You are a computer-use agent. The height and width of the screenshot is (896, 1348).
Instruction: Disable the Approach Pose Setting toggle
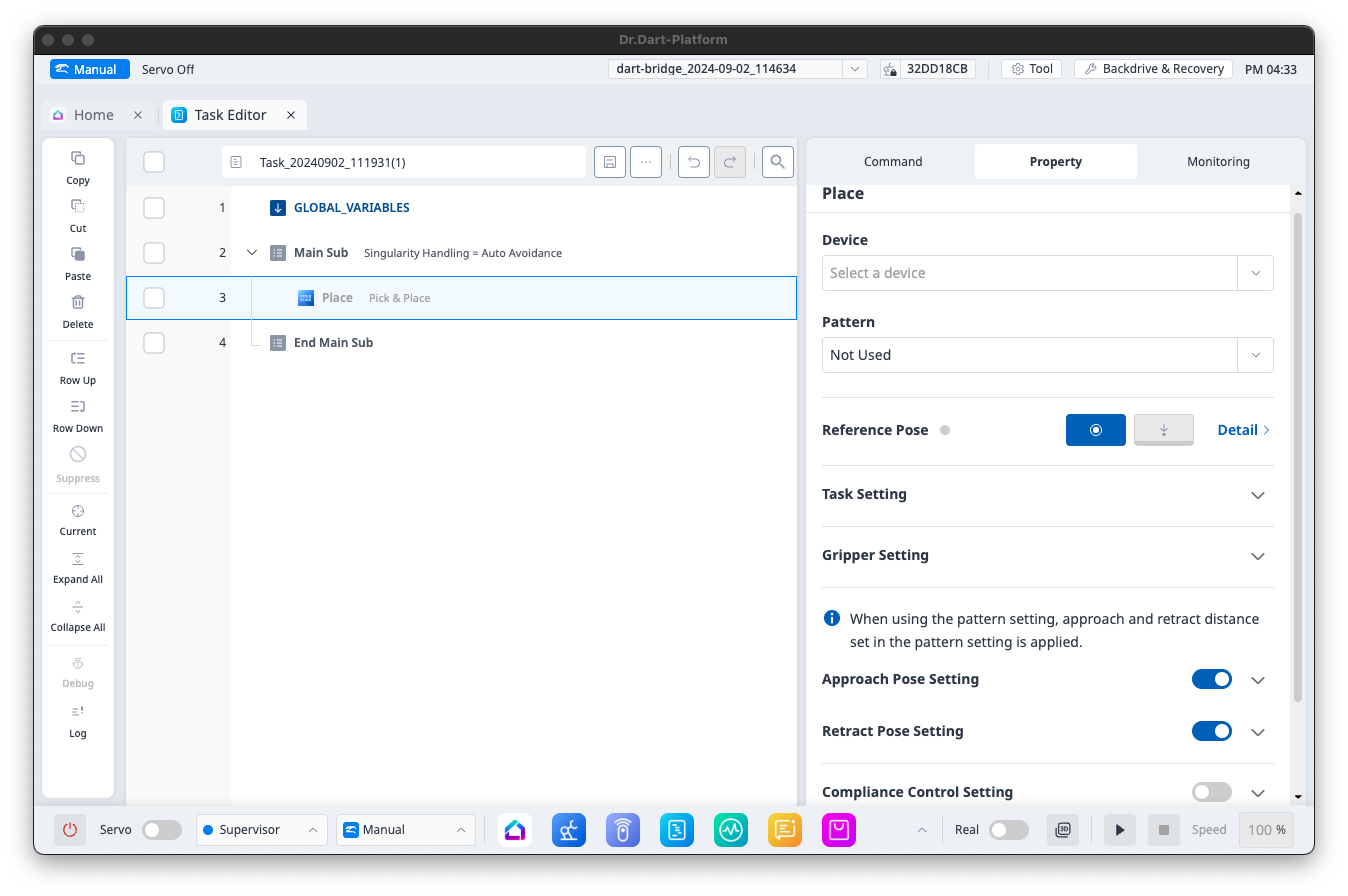[1211, 679]
